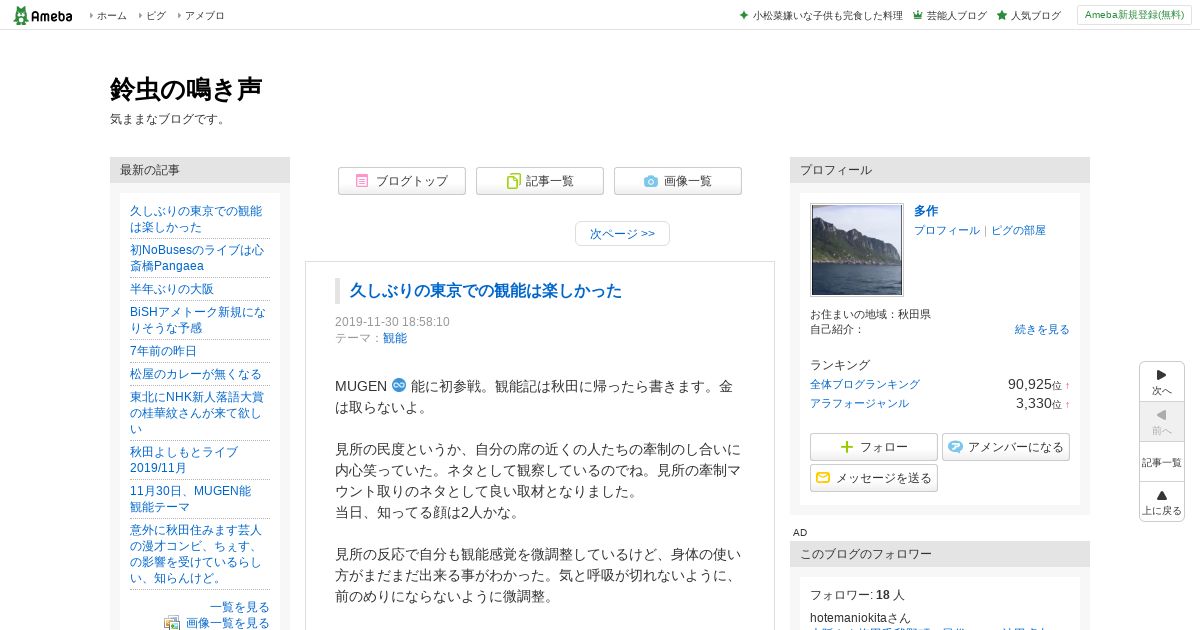Click the blue camera 画像一覧 icon
The height and width of the screenshot is (630, 1200).
(651, 181)
